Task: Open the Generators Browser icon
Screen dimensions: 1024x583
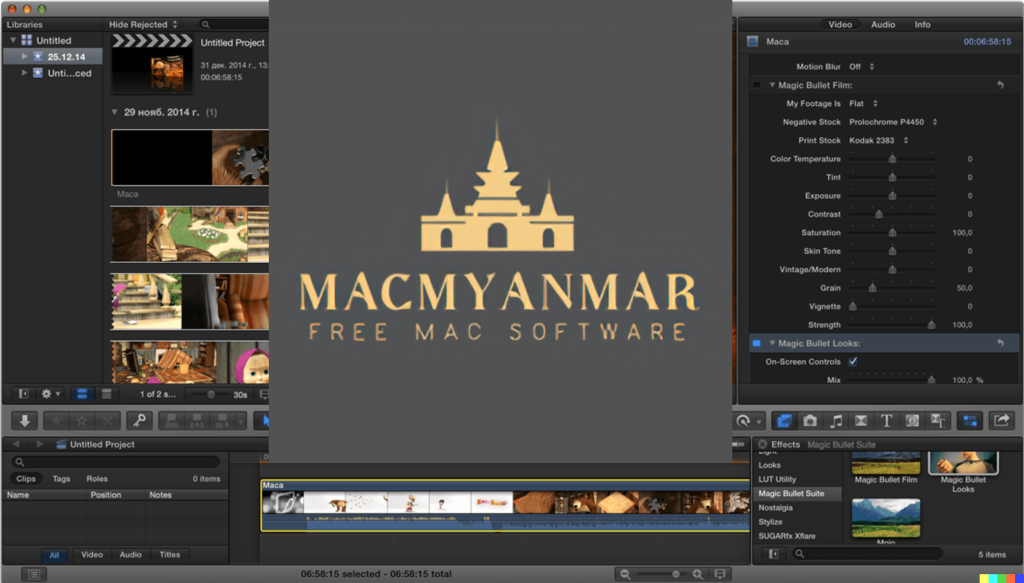Action: (x=912, y=421)
